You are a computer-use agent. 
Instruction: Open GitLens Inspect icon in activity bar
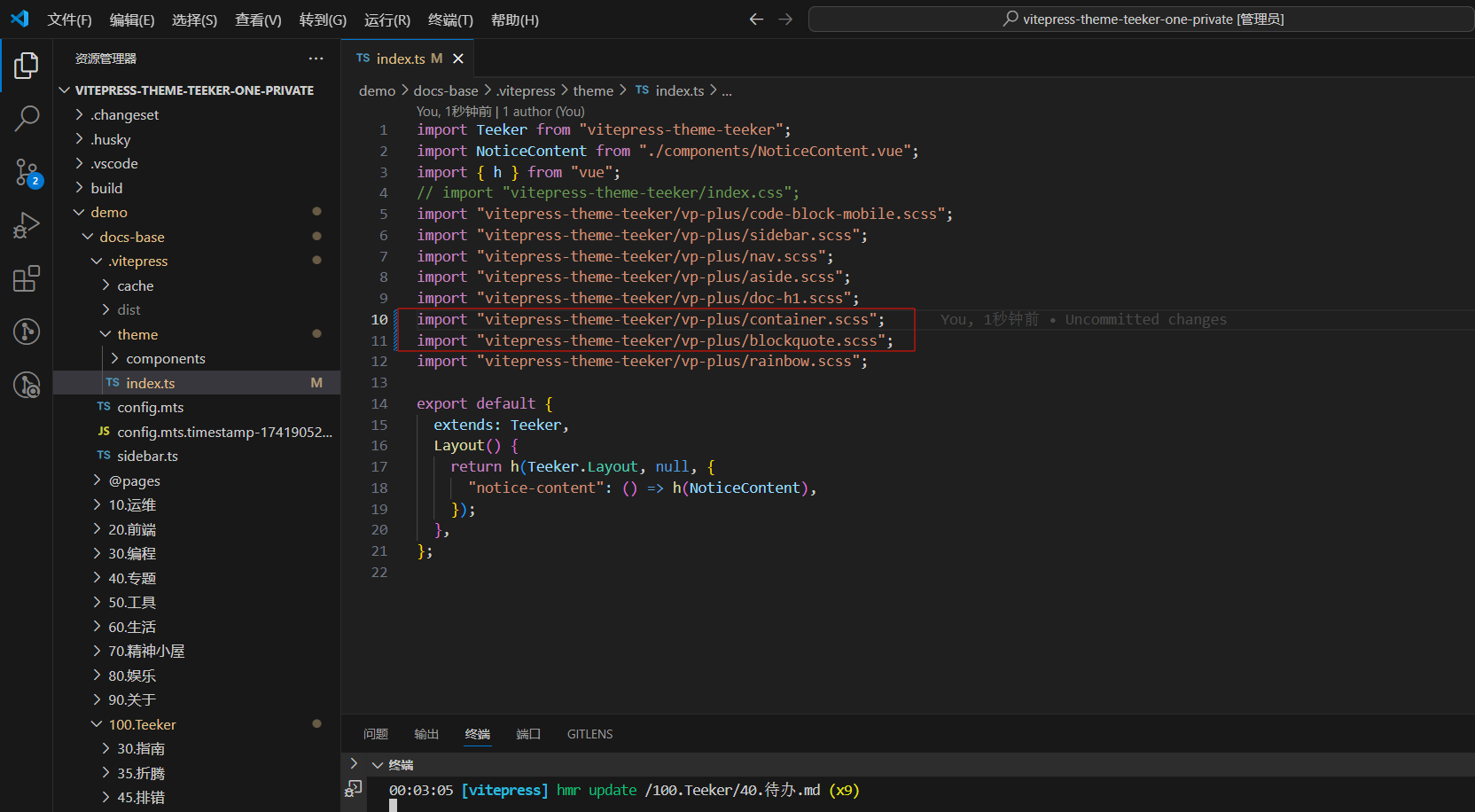pyautogui.click(x=27, y=385)
